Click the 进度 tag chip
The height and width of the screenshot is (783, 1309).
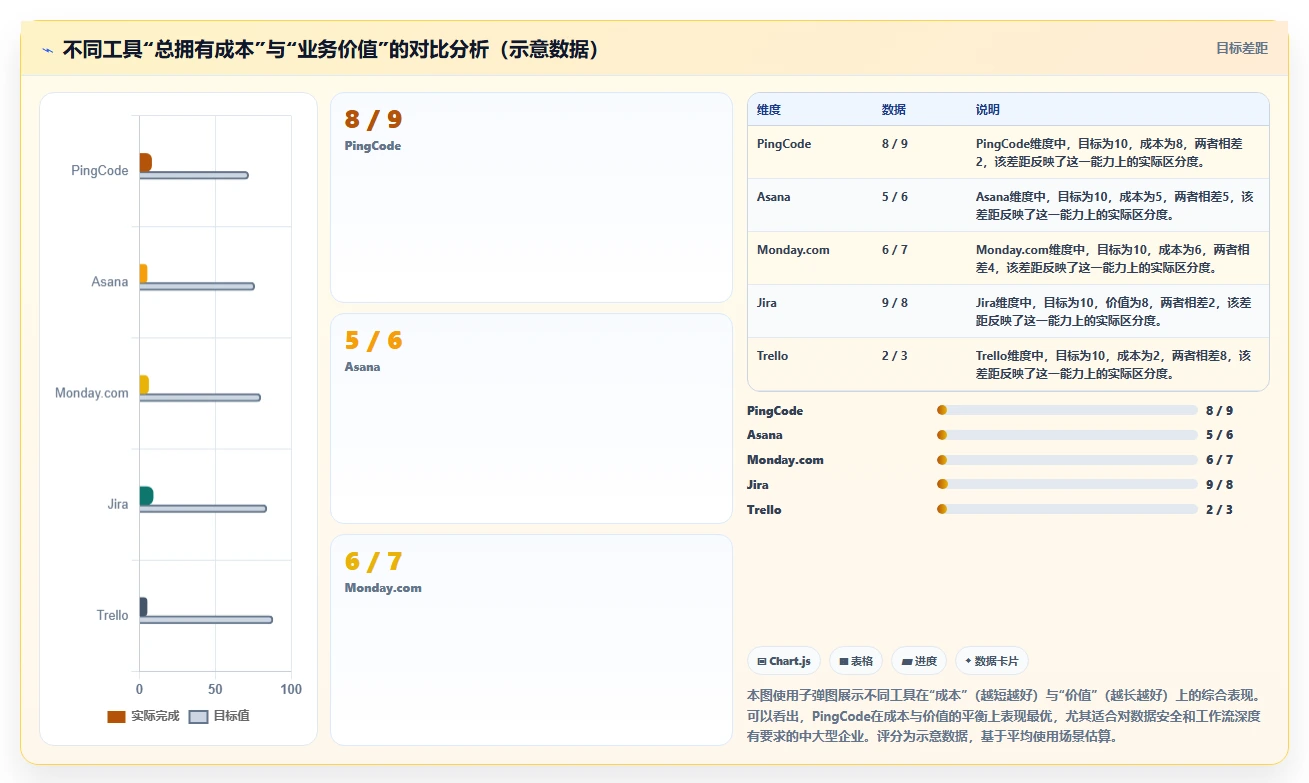click(x=919, y=661)
